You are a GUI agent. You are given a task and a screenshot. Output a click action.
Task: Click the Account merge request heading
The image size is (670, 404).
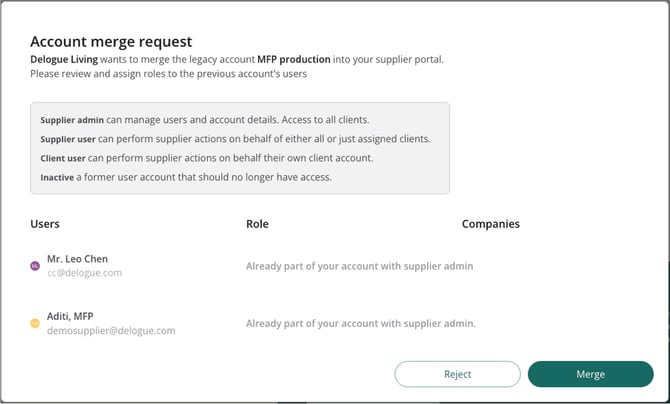pyautogui.click(x=111, y=41)
